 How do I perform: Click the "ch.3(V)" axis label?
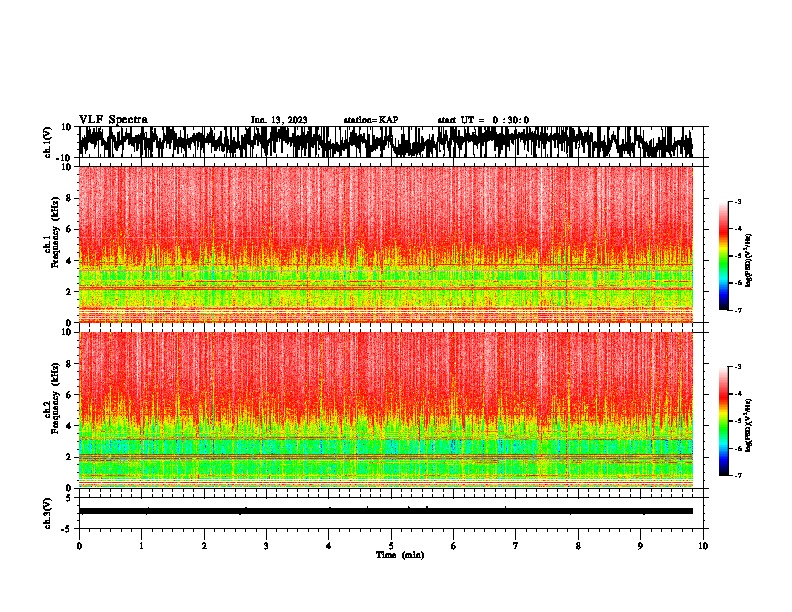48,513
